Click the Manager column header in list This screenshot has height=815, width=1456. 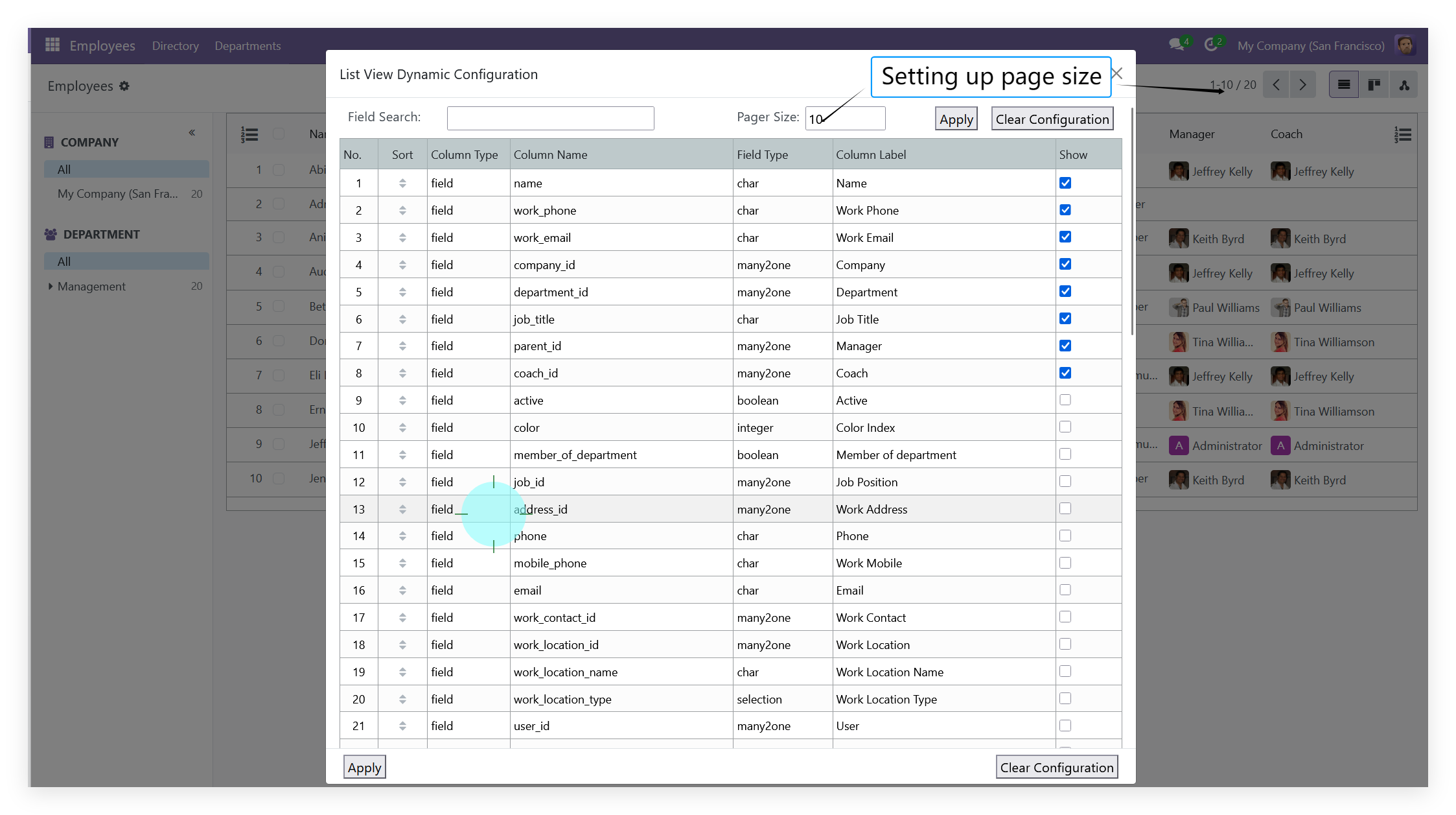tap(1192, 134)
